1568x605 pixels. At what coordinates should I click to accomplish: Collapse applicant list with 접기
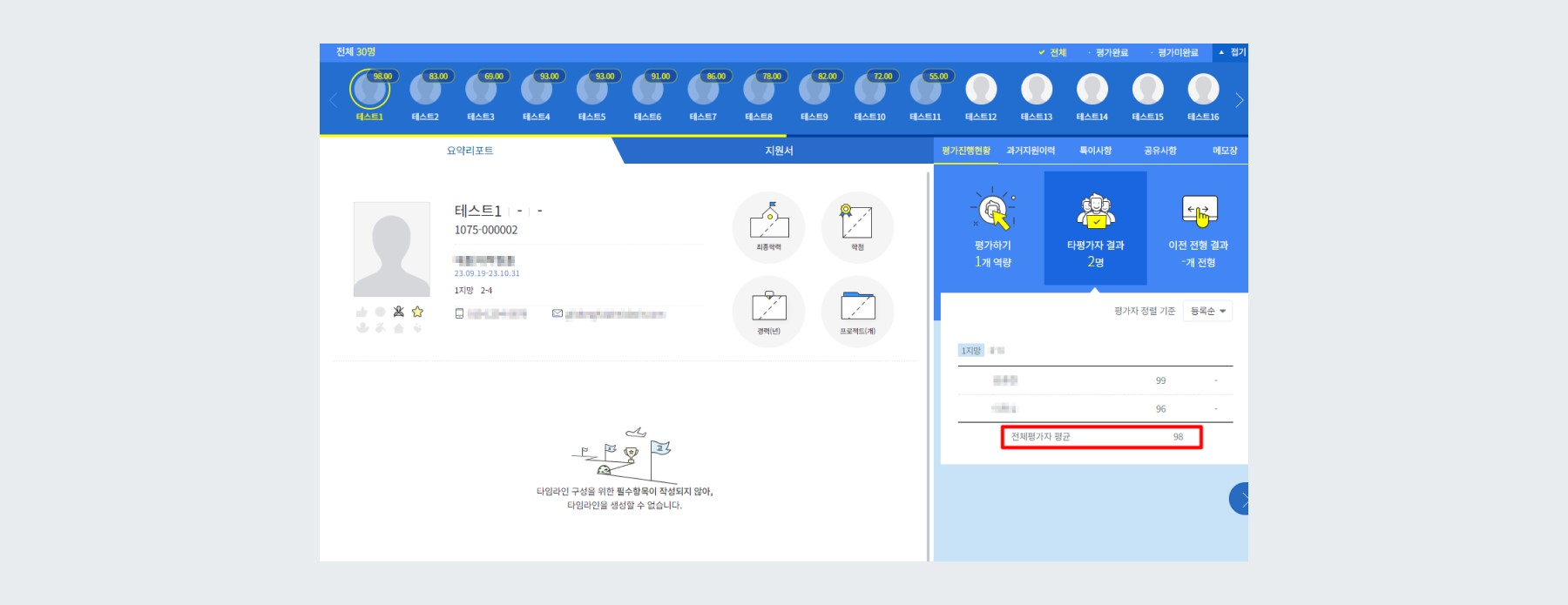coord(1232,53)
